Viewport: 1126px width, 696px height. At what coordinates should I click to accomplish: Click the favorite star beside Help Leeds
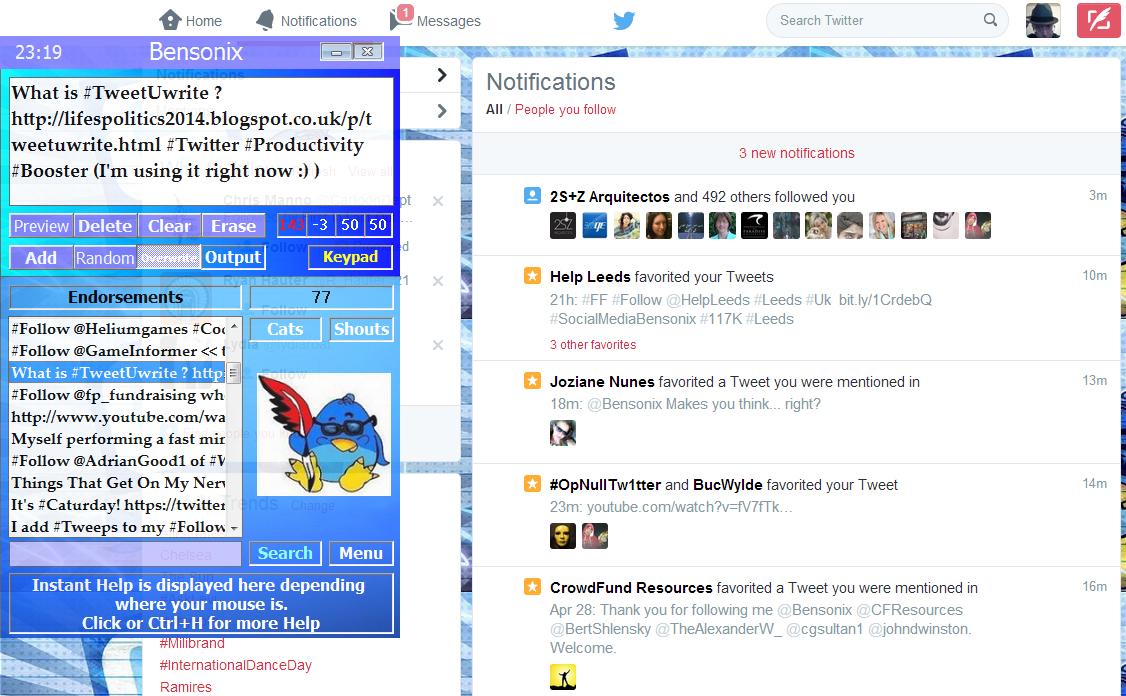(x=532, y=276)
